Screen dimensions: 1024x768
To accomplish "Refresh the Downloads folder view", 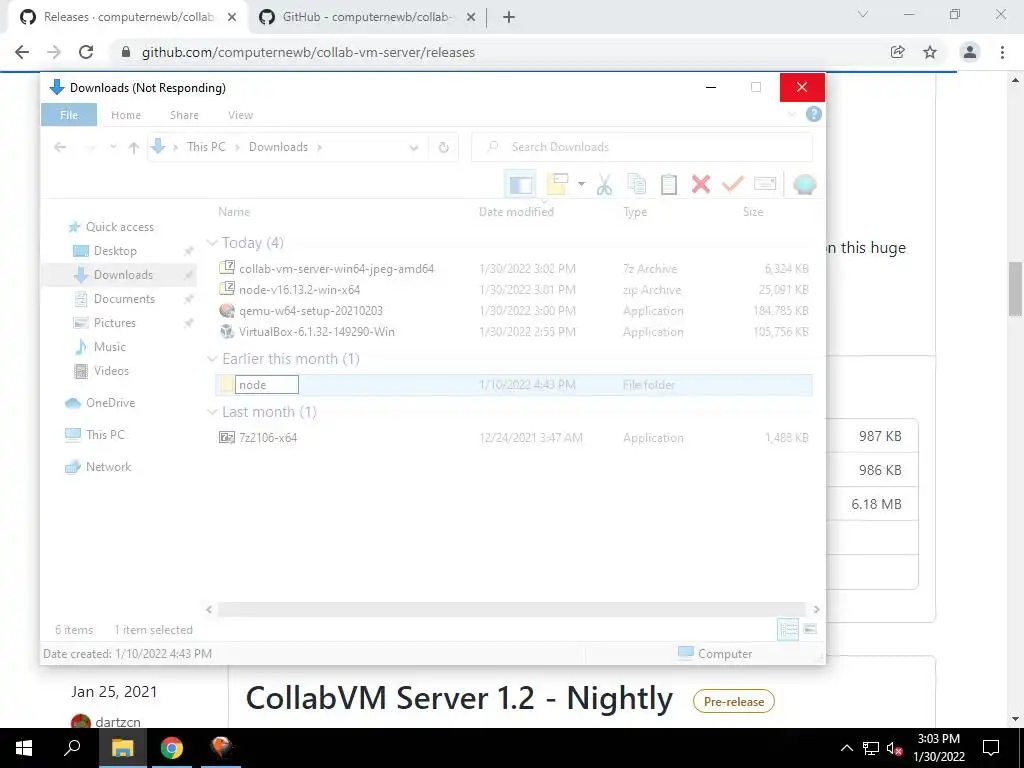I will [443, 148].
